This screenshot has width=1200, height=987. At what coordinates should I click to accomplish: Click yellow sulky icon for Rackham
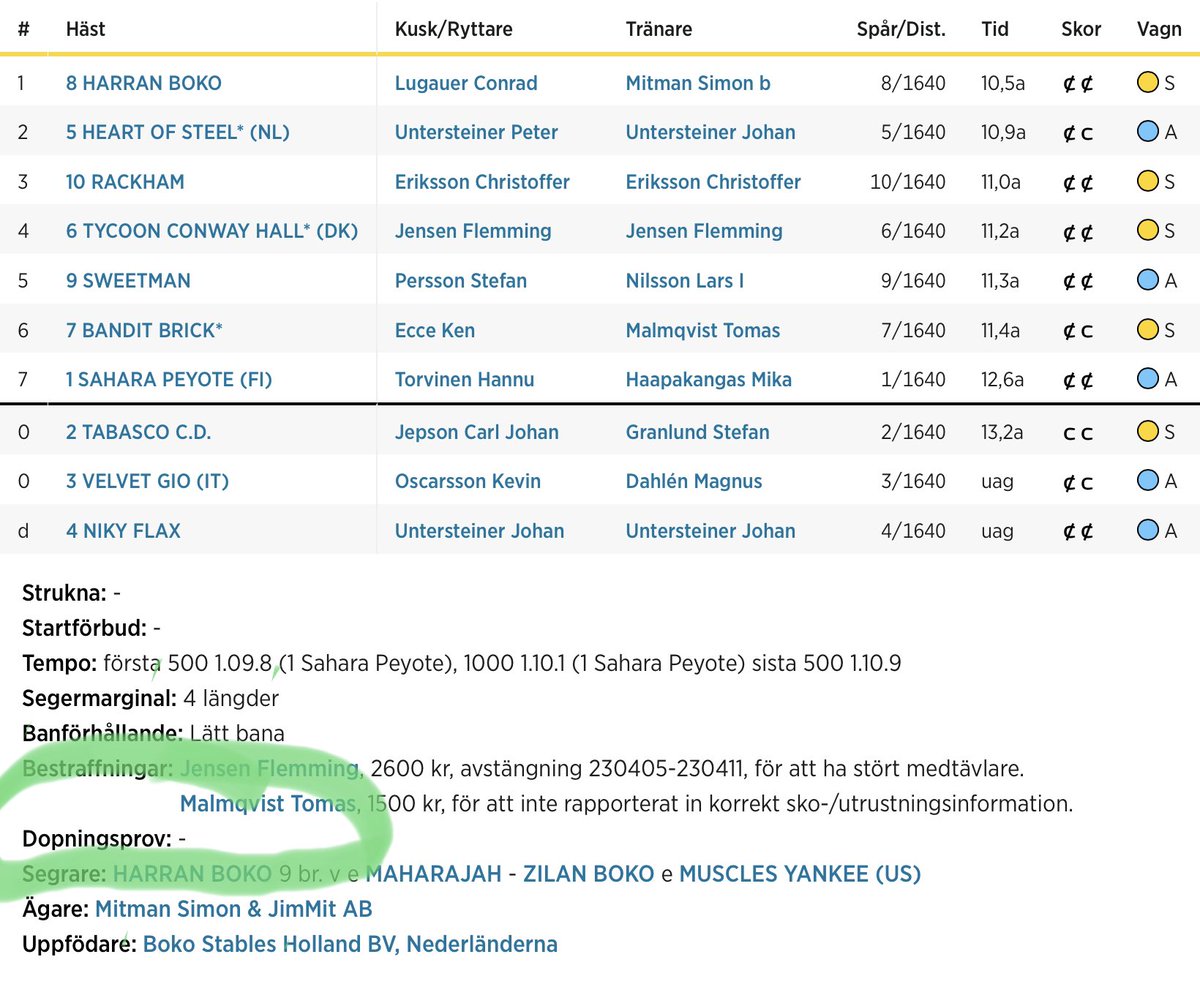pos(1148,182)
